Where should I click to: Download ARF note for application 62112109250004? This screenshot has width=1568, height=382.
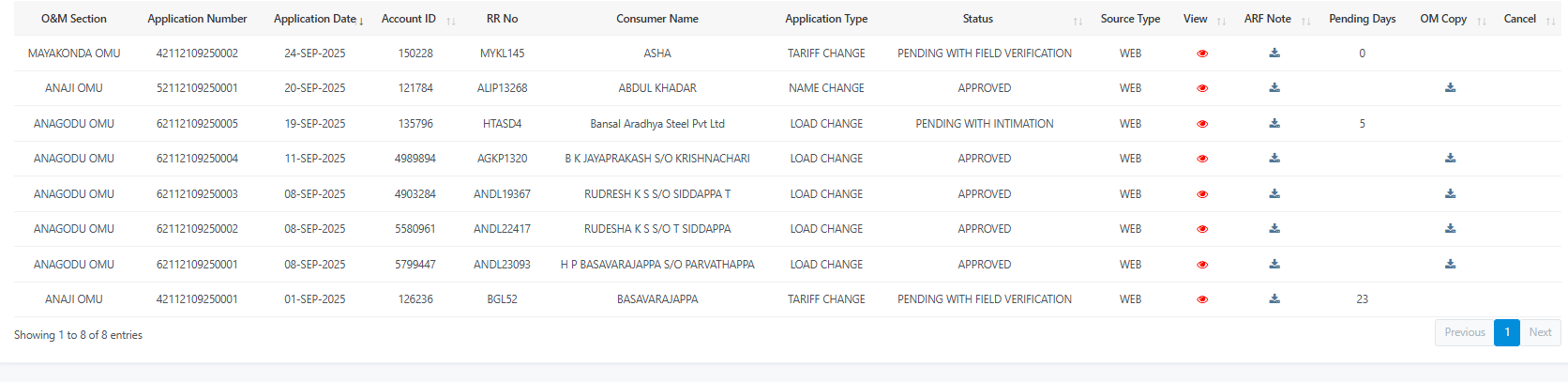1274,159
